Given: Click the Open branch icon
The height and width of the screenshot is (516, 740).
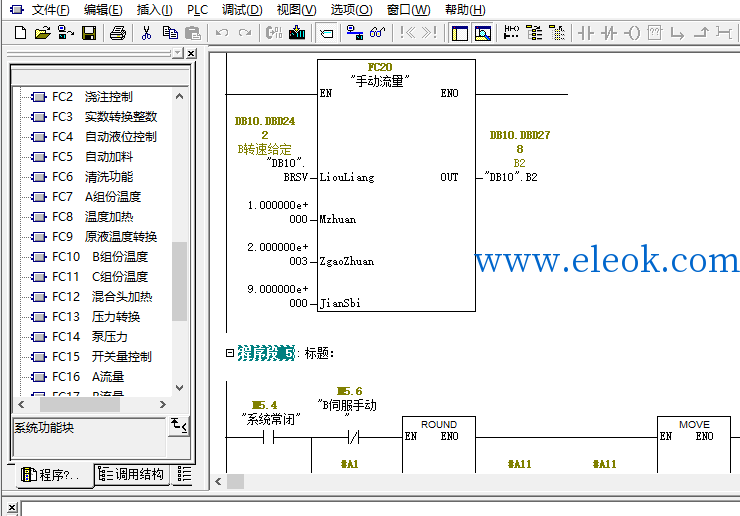Looking at the screenshot, I should tap(678, 33).
